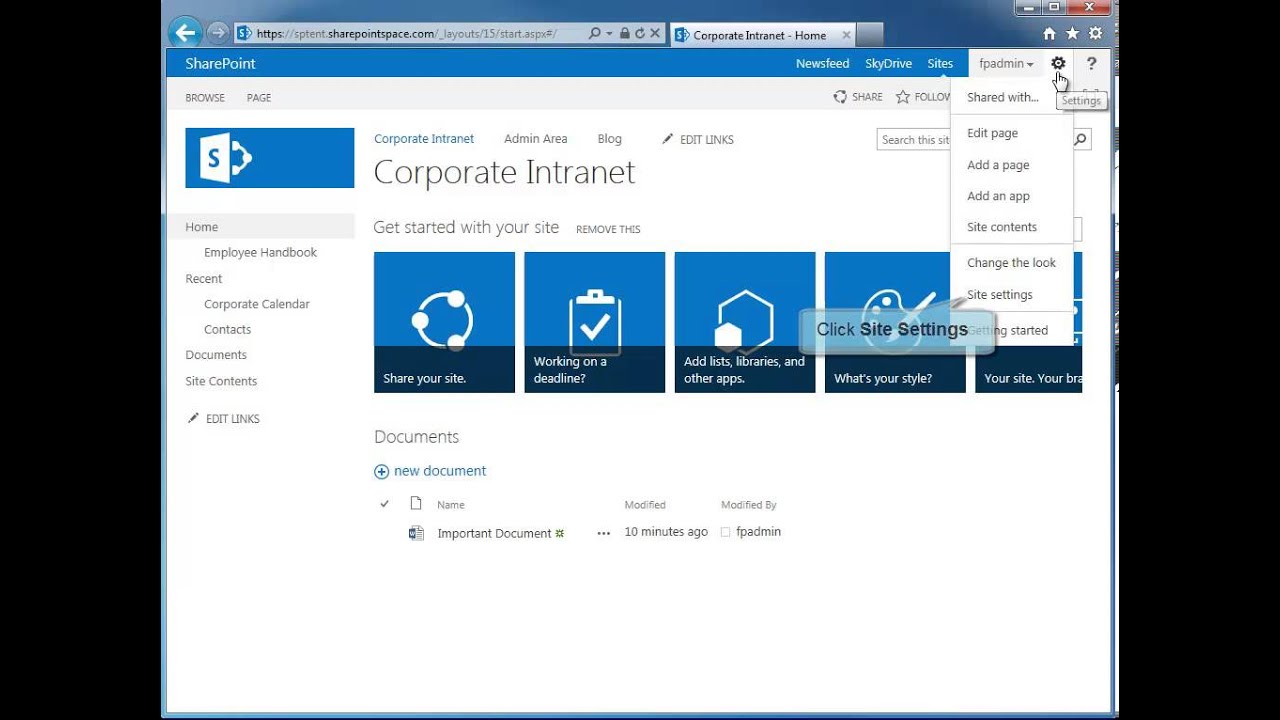Click the browser URL address field
Viewport: 1280px width, 720px height.
[412, 33]
